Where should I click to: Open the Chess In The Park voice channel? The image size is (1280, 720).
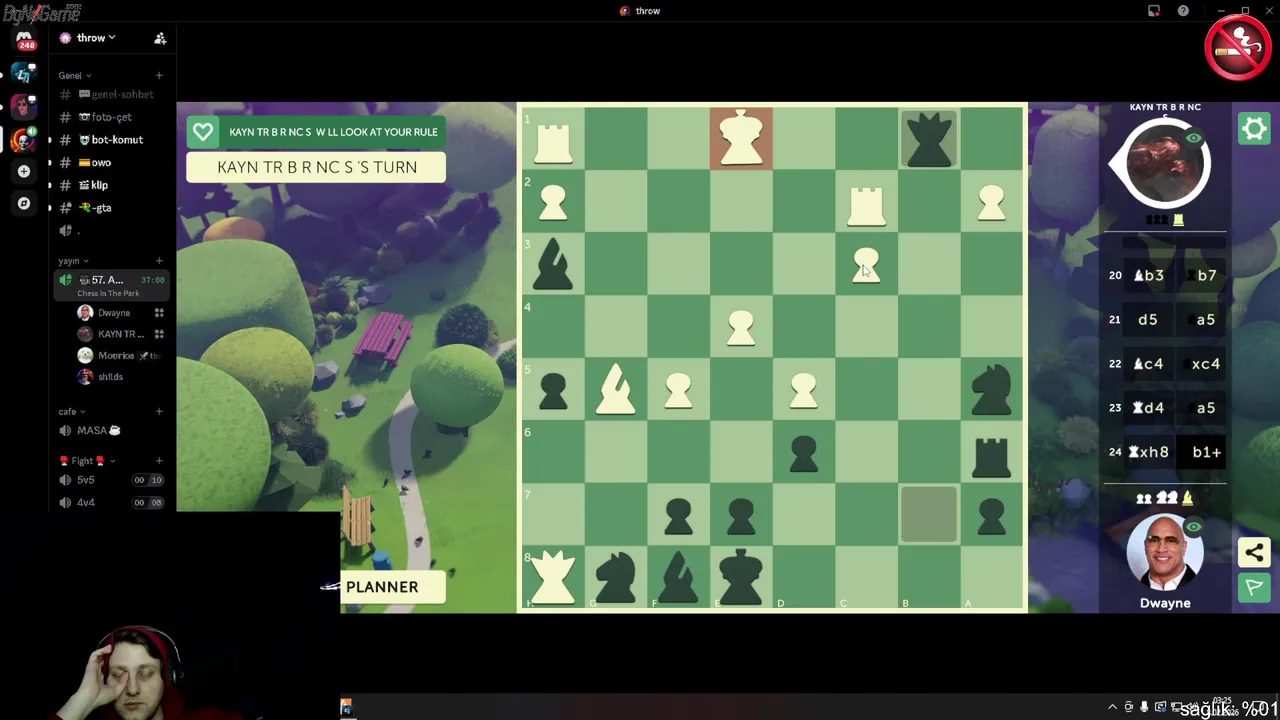tap(110, 285)
